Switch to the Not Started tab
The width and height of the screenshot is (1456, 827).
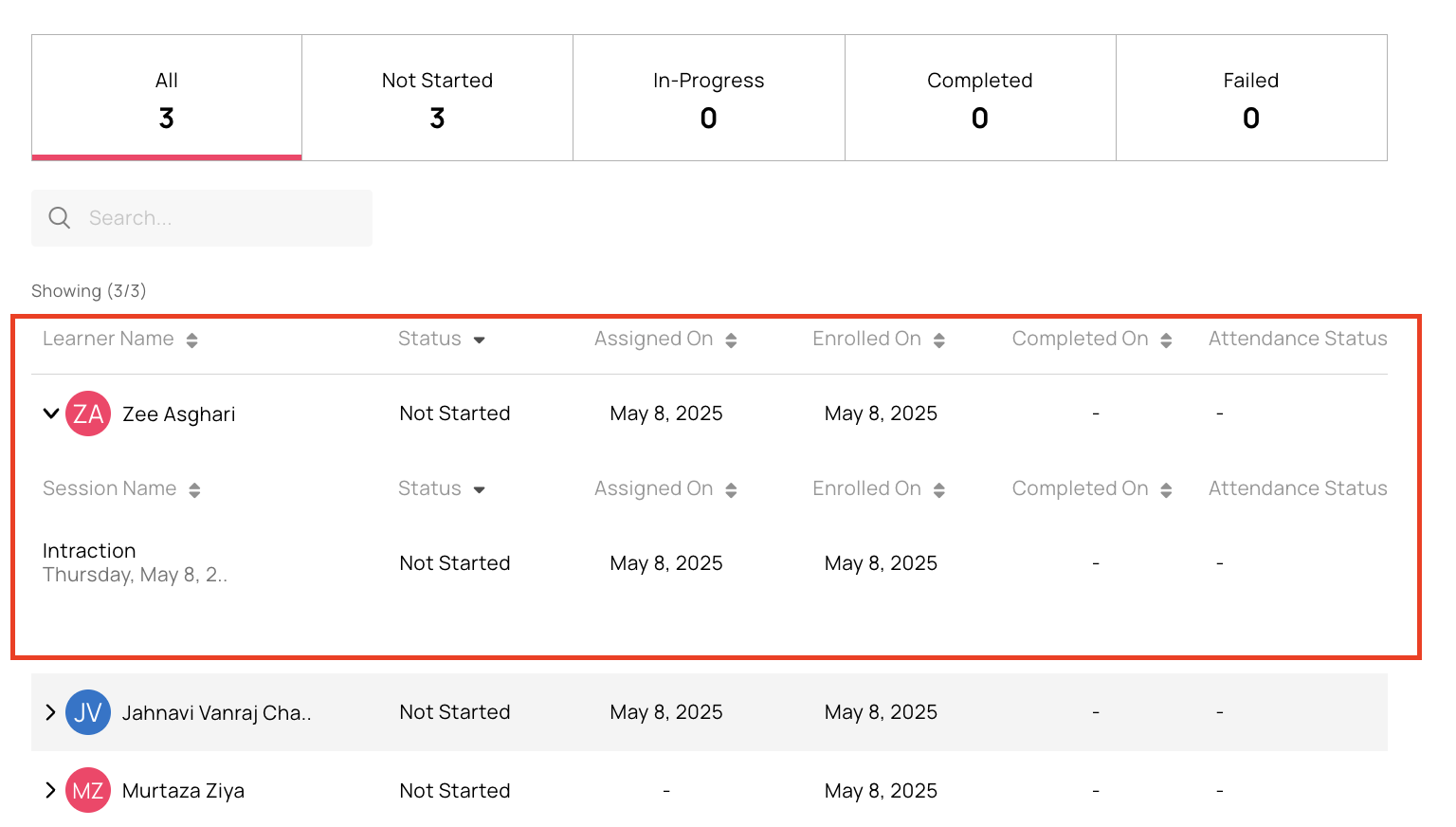pyautogui.click(x=438, y=99)
